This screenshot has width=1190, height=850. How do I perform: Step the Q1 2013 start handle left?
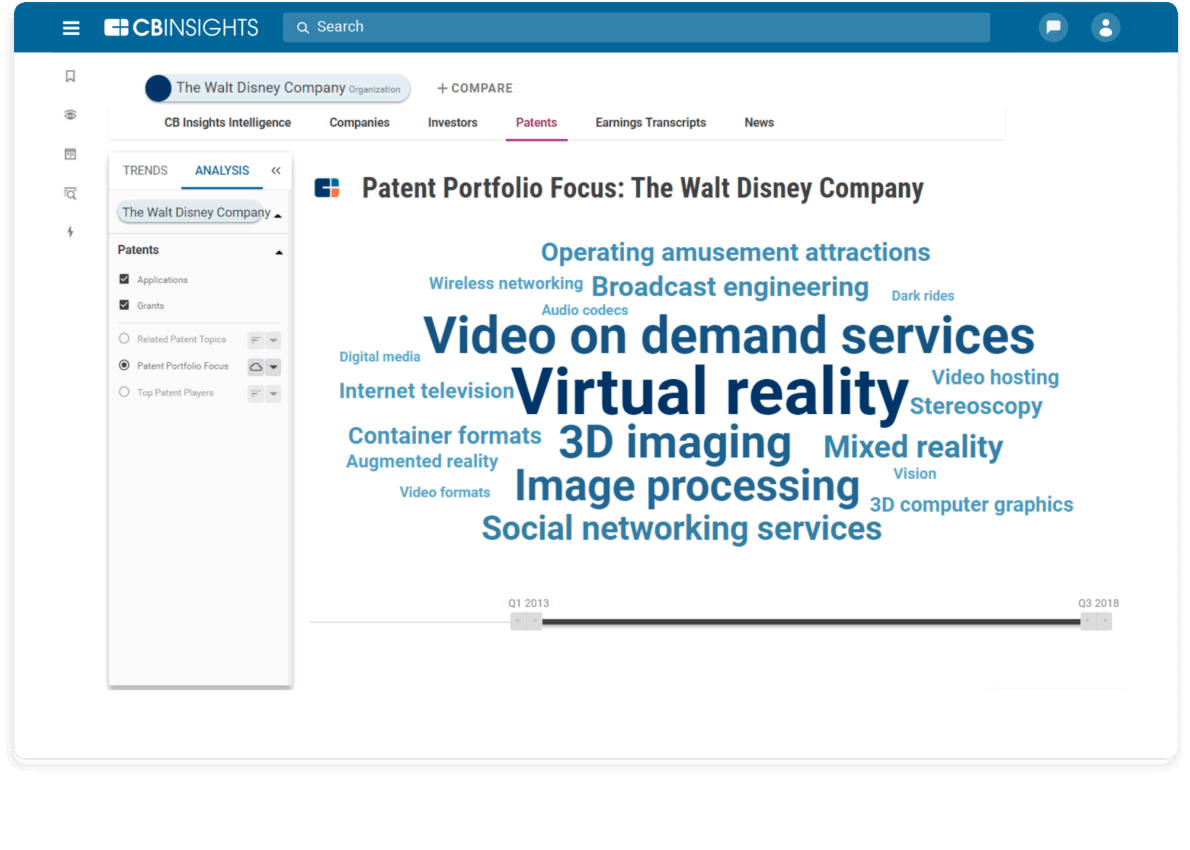pyautogui.click(x=518, y=622)
